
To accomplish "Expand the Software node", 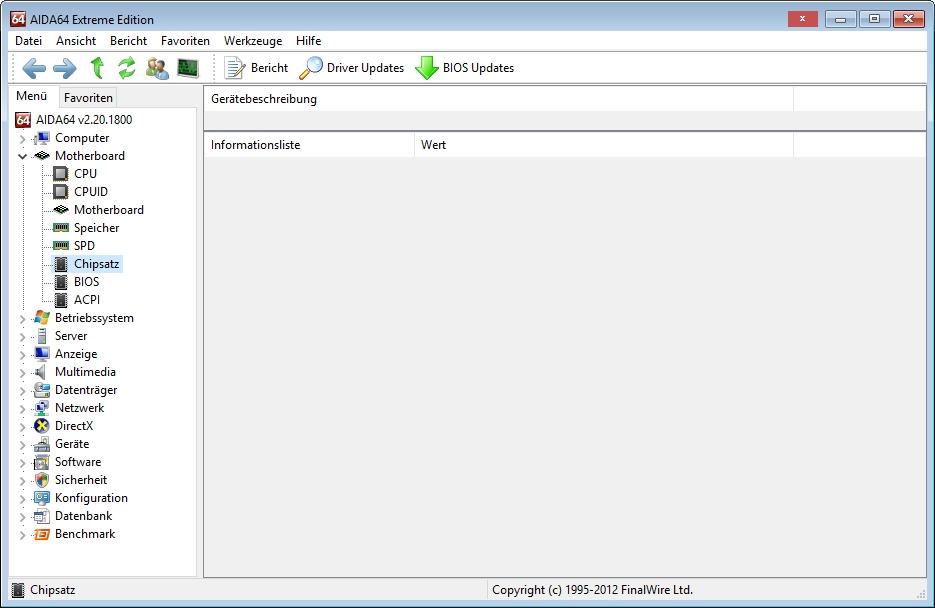I will (x=22, y=463).
